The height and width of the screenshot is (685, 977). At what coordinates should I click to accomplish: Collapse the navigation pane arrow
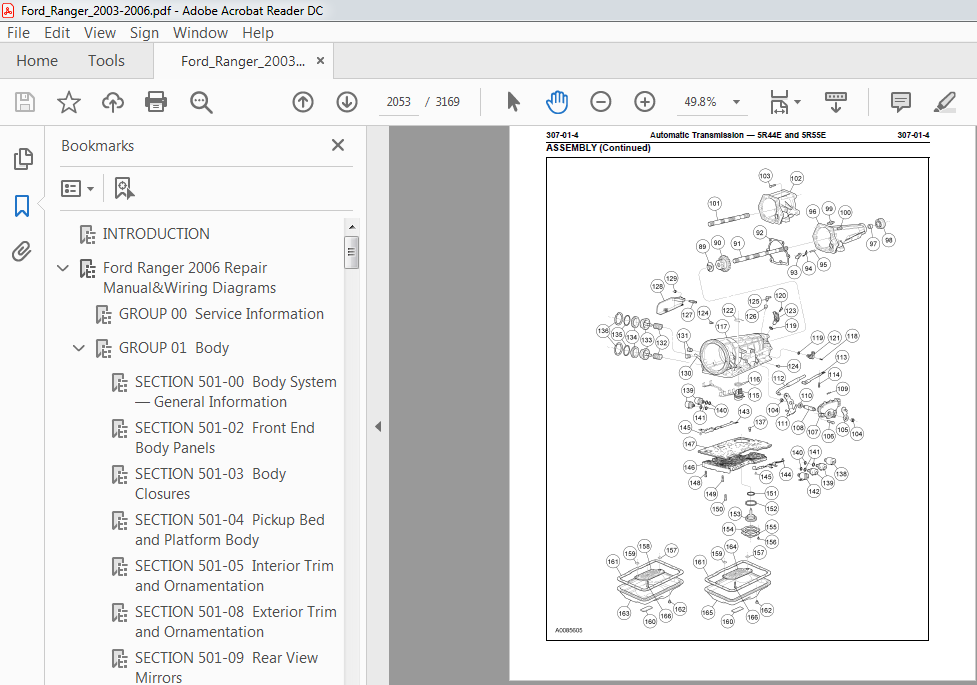(378, 427)
